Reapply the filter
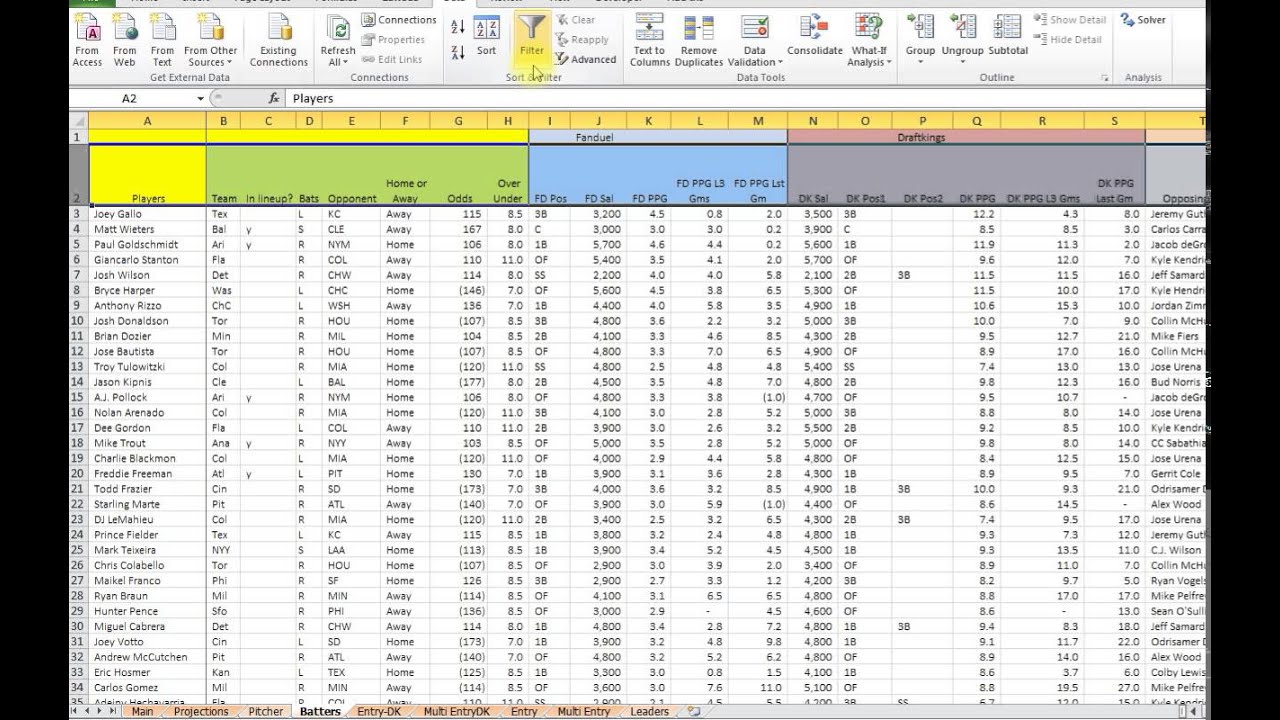The image size is (1280, 720). pyautogui.click(x=582, y=40)
